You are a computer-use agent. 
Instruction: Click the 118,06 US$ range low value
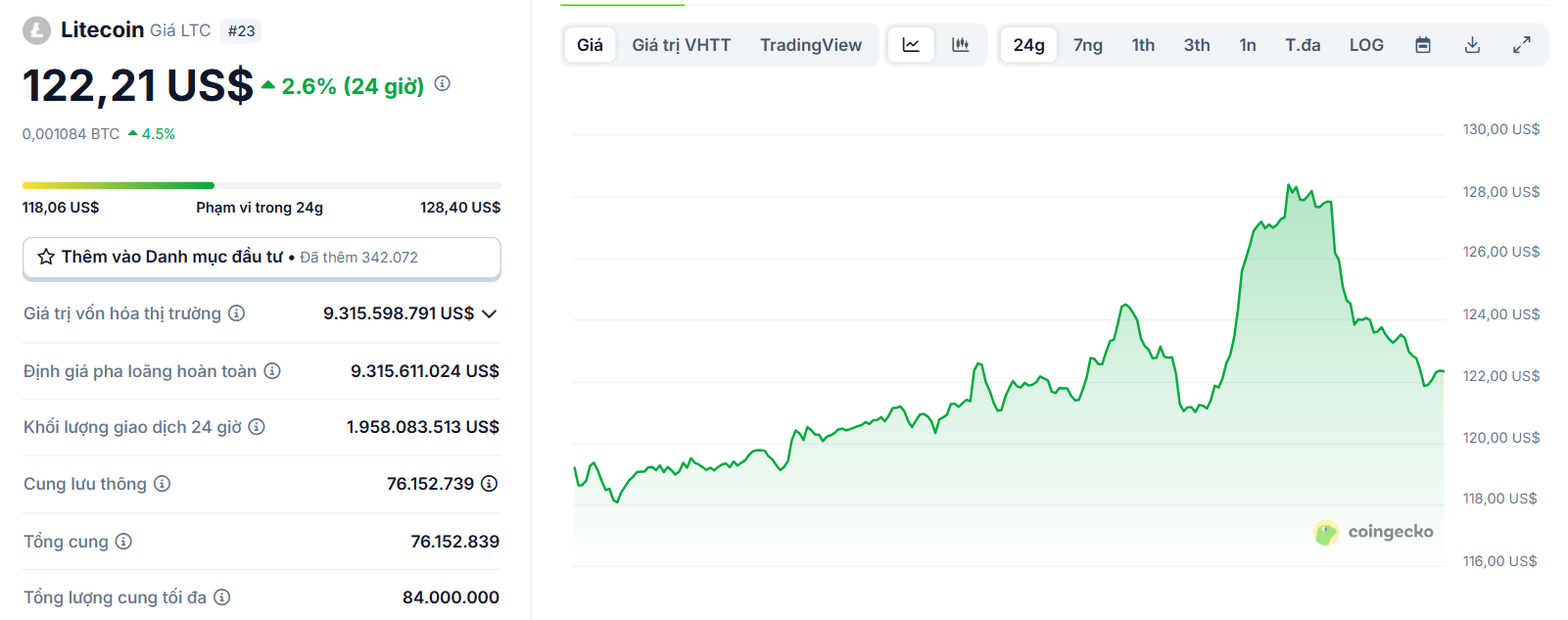point(61,208)
